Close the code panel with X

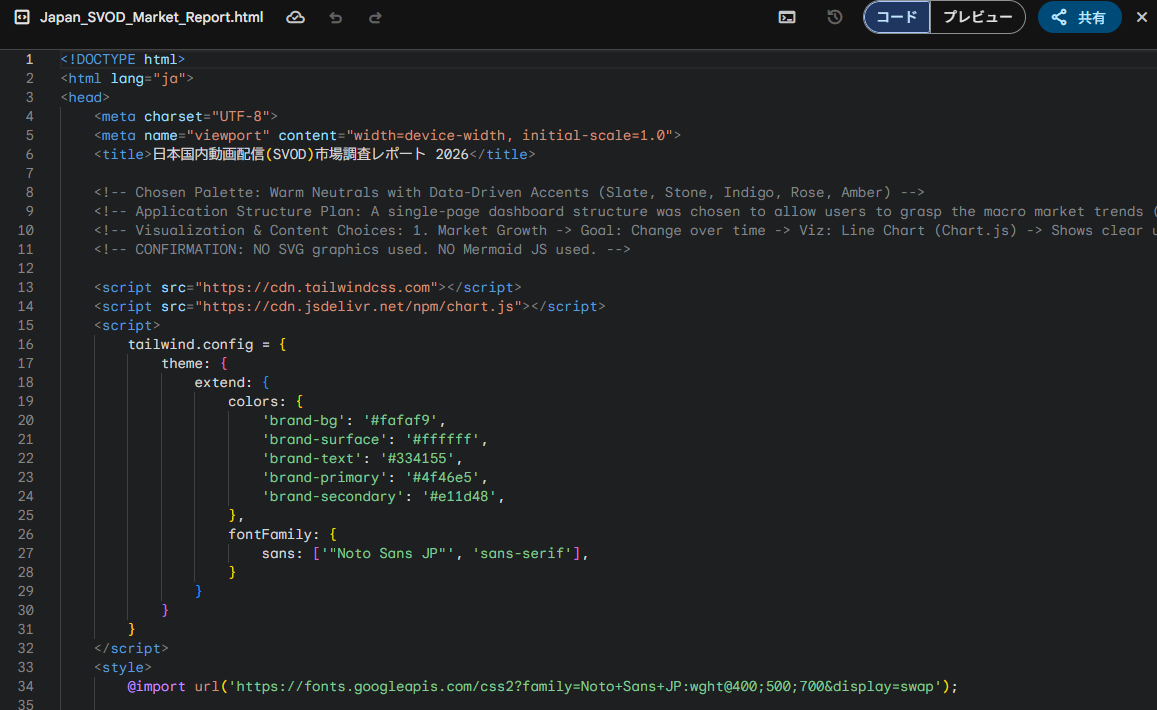1142,18
